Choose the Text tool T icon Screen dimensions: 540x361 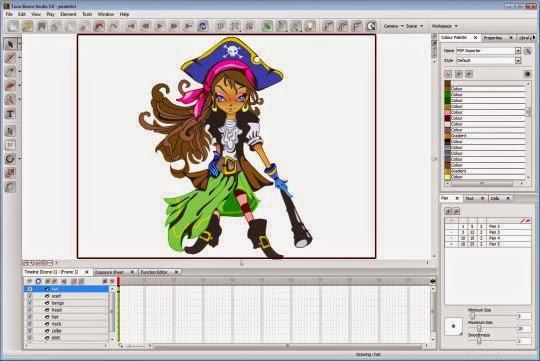coord(10,114)
